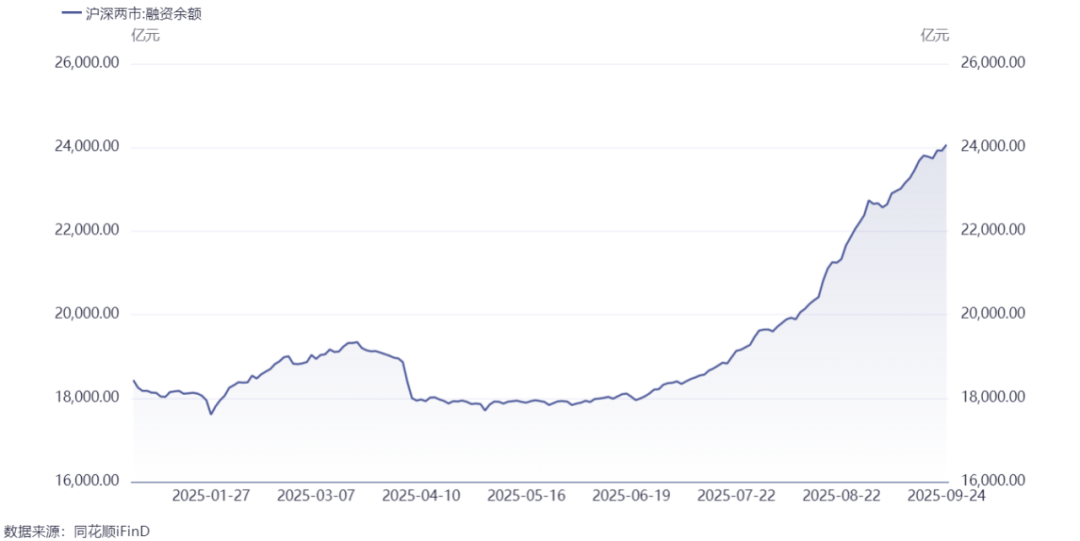
Task: Click left axis value 26,000.00
Action: (x=87, y=63)
